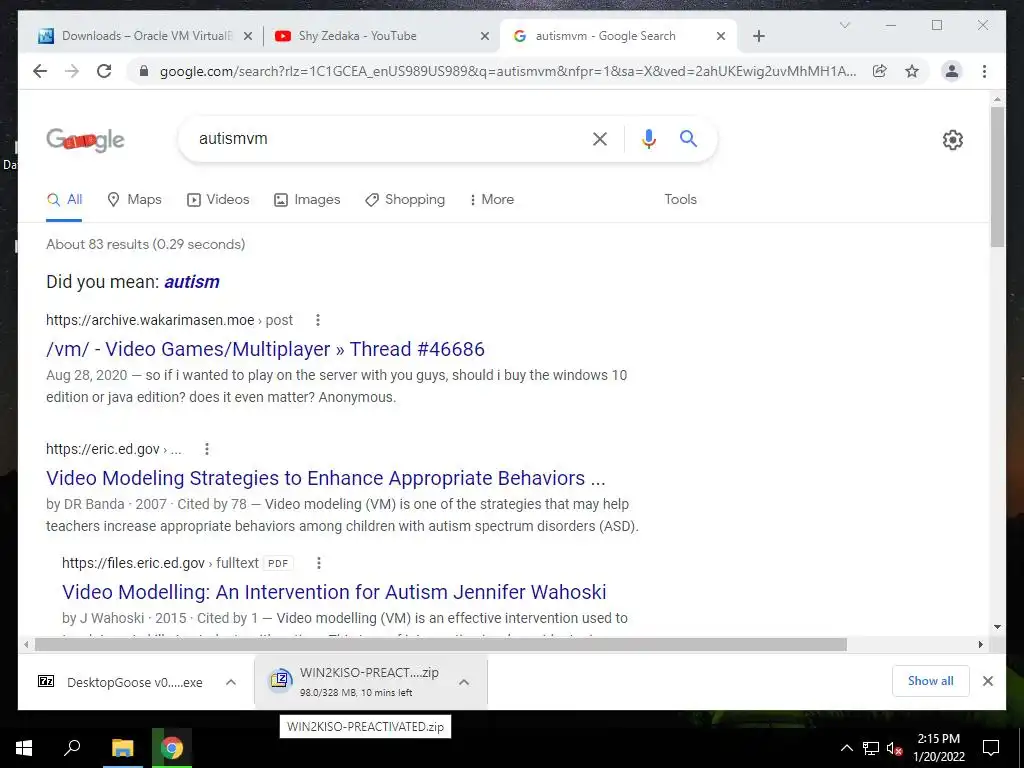Expand WIN2KISO-PREACT zip download options chevron
Screen dimensions: 1024x768
pyautogui.click(x=464, y=682)
